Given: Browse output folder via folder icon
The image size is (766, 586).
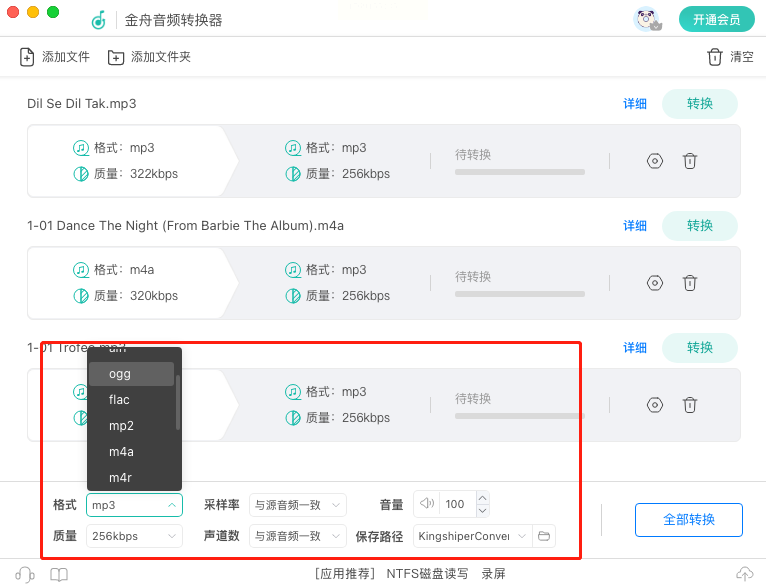Looking at the screenshot, I should point(544,536).
